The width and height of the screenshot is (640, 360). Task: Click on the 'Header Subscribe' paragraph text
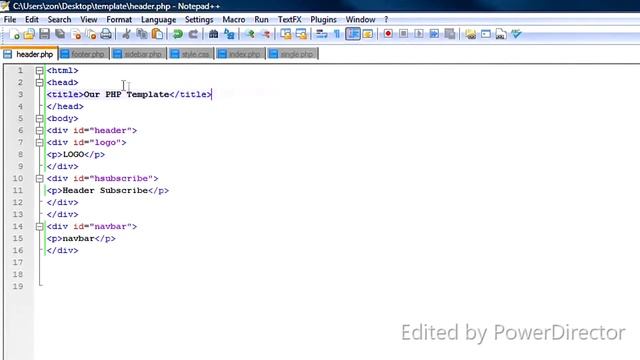[x=105, y=191]
